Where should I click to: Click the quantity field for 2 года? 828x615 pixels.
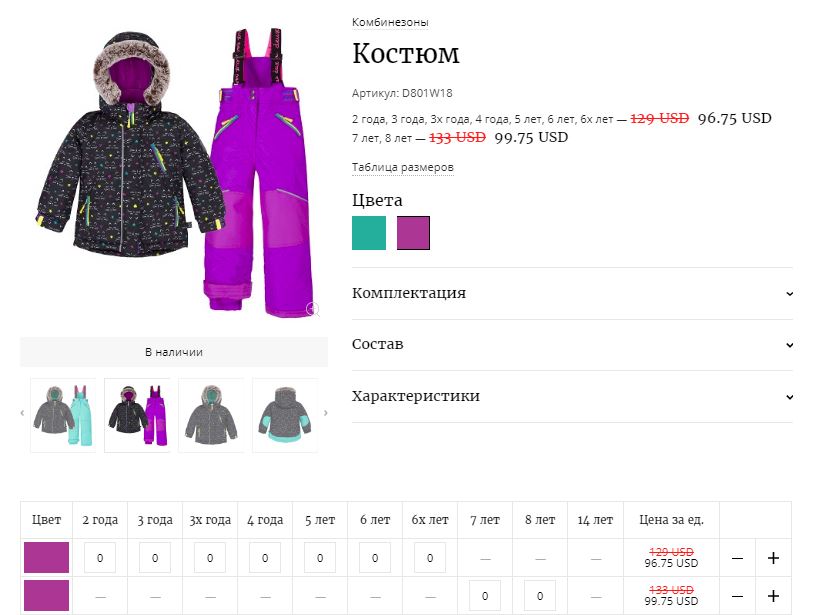(100, 558)
